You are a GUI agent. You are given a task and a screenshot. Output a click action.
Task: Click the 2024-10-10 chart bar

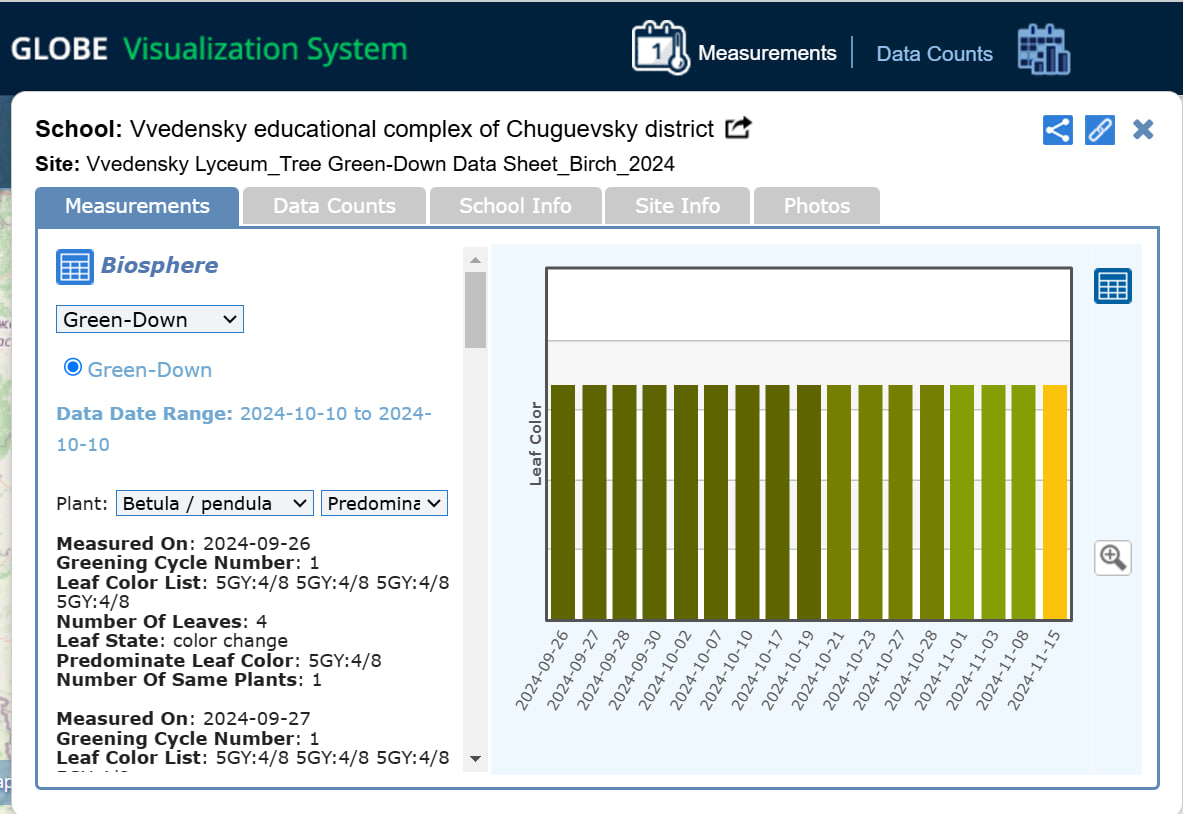click(747, 502)
